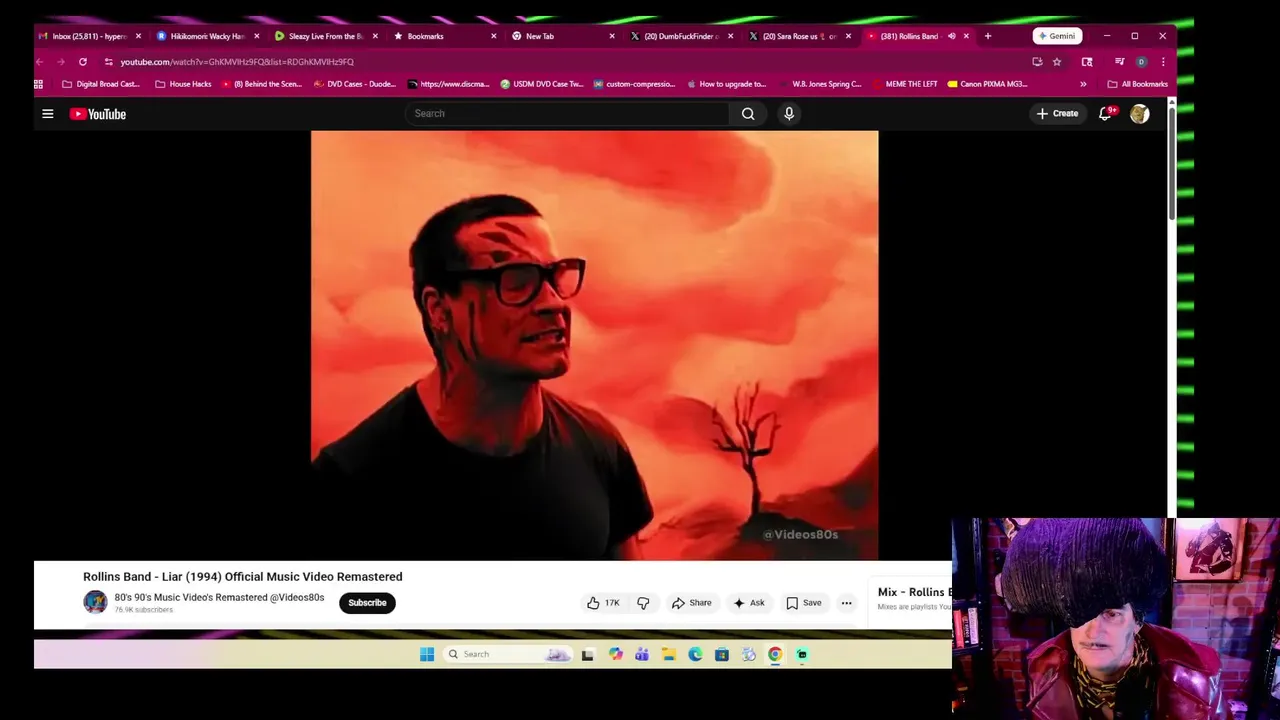Viewport: 1280px width, 720px height.
Task: Show more bookmarks with the chevron
Action: click(x=1083, y=84)
